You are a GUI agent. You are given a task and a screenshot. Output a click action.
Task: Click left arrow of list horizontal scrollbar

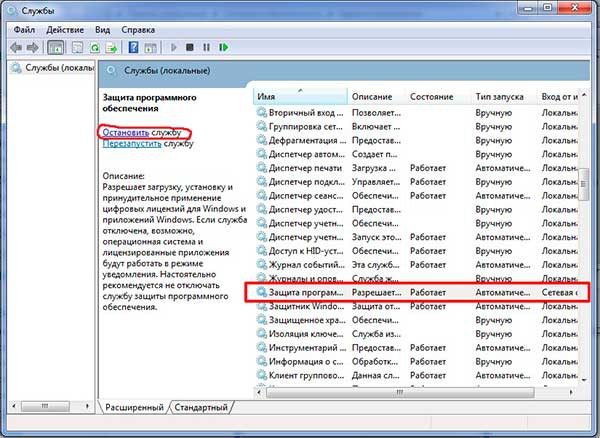[259, 392]
